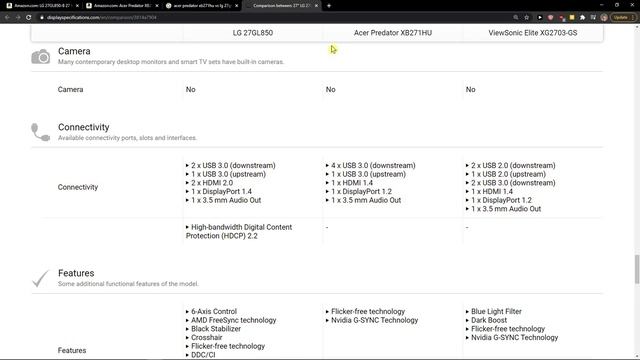Image resolution: width=640 pixels, height=360 pixels.
Task: Click the Features section heading
Action: pyautogui.click(x=76, y=273)
